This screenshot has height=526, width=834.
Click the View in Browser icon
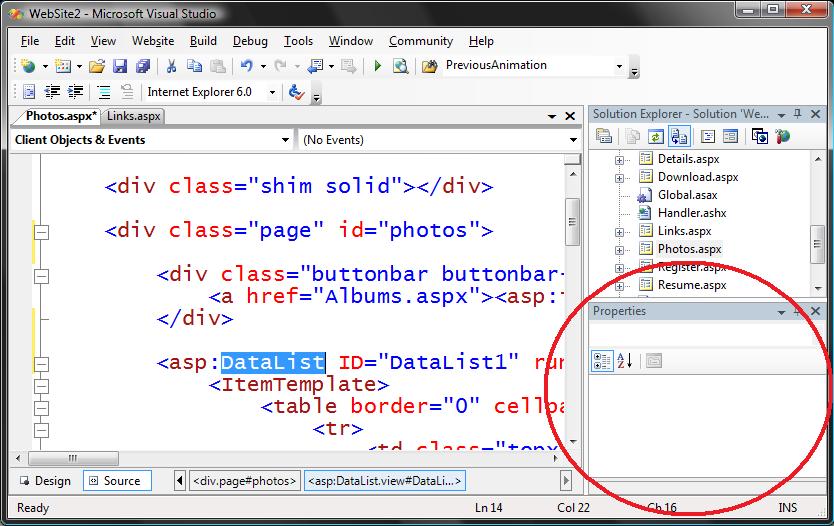(401, 66)
